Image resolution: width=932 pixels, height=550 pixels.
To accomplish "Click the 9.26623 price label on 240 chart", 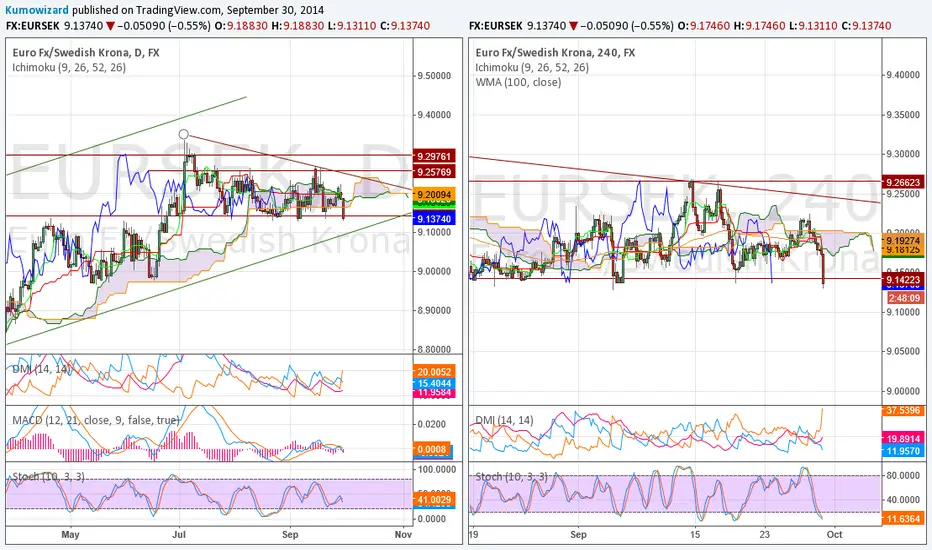I will [903, 182].
